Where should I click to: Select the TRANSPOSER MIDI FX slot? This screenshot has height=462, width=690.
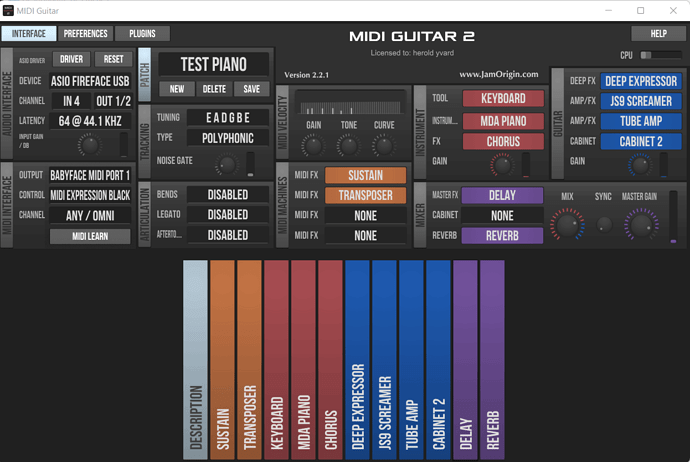tap(366, 195)
